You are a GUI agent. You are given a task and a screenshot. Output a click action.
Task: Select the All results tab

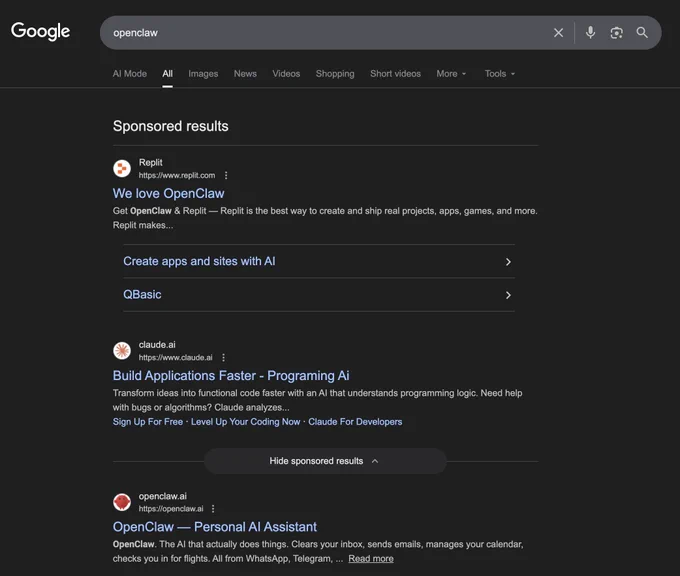[167, 74]
